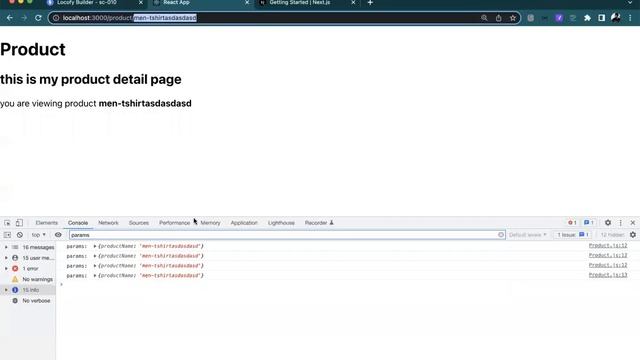Open console settings gear

click(x=633, y=235)
